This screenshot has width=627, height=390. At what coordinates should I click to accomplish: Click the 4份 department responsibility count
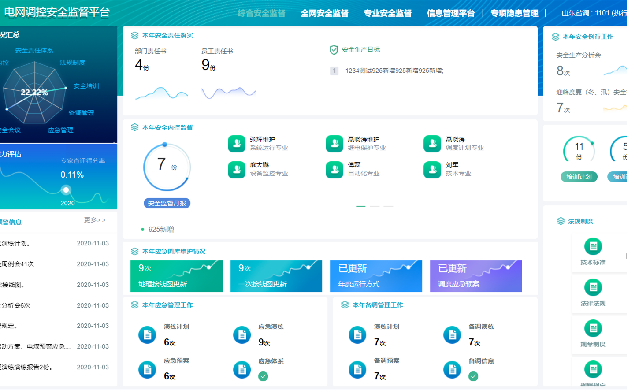coord(142,65)
